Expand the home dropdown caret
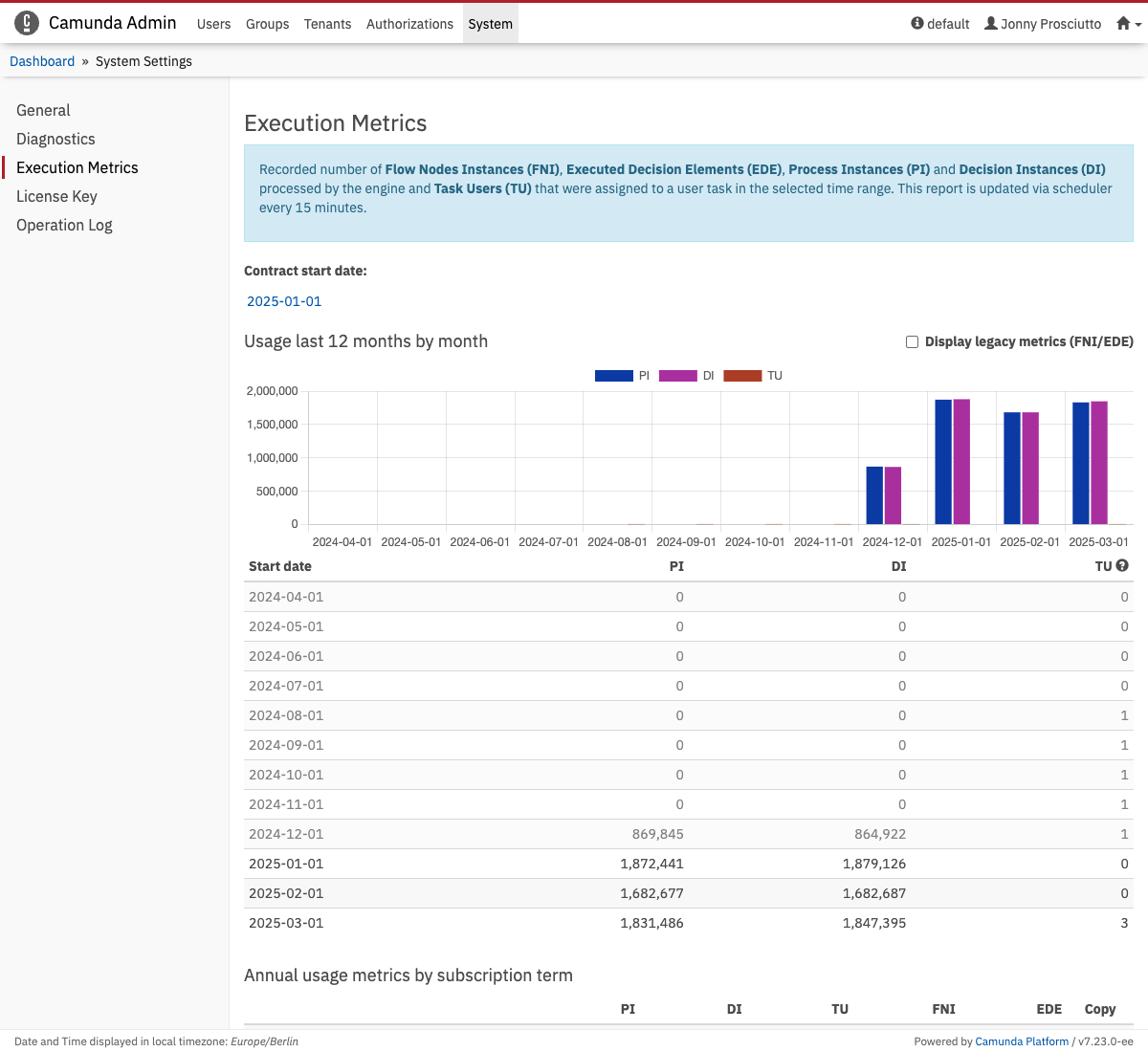 pos(1138,25)
